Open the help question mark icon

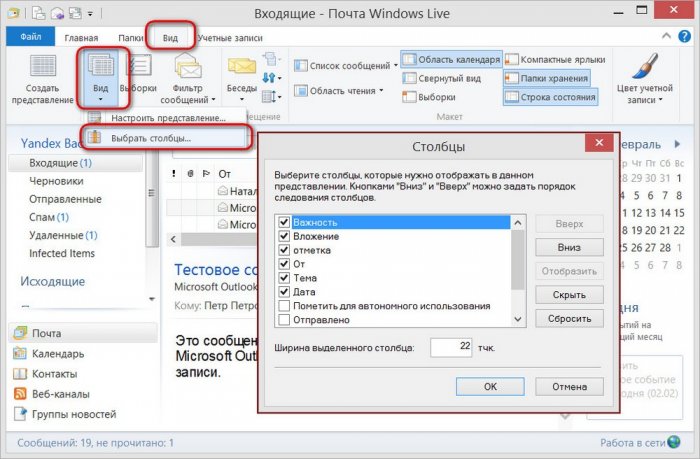(684, 36)
